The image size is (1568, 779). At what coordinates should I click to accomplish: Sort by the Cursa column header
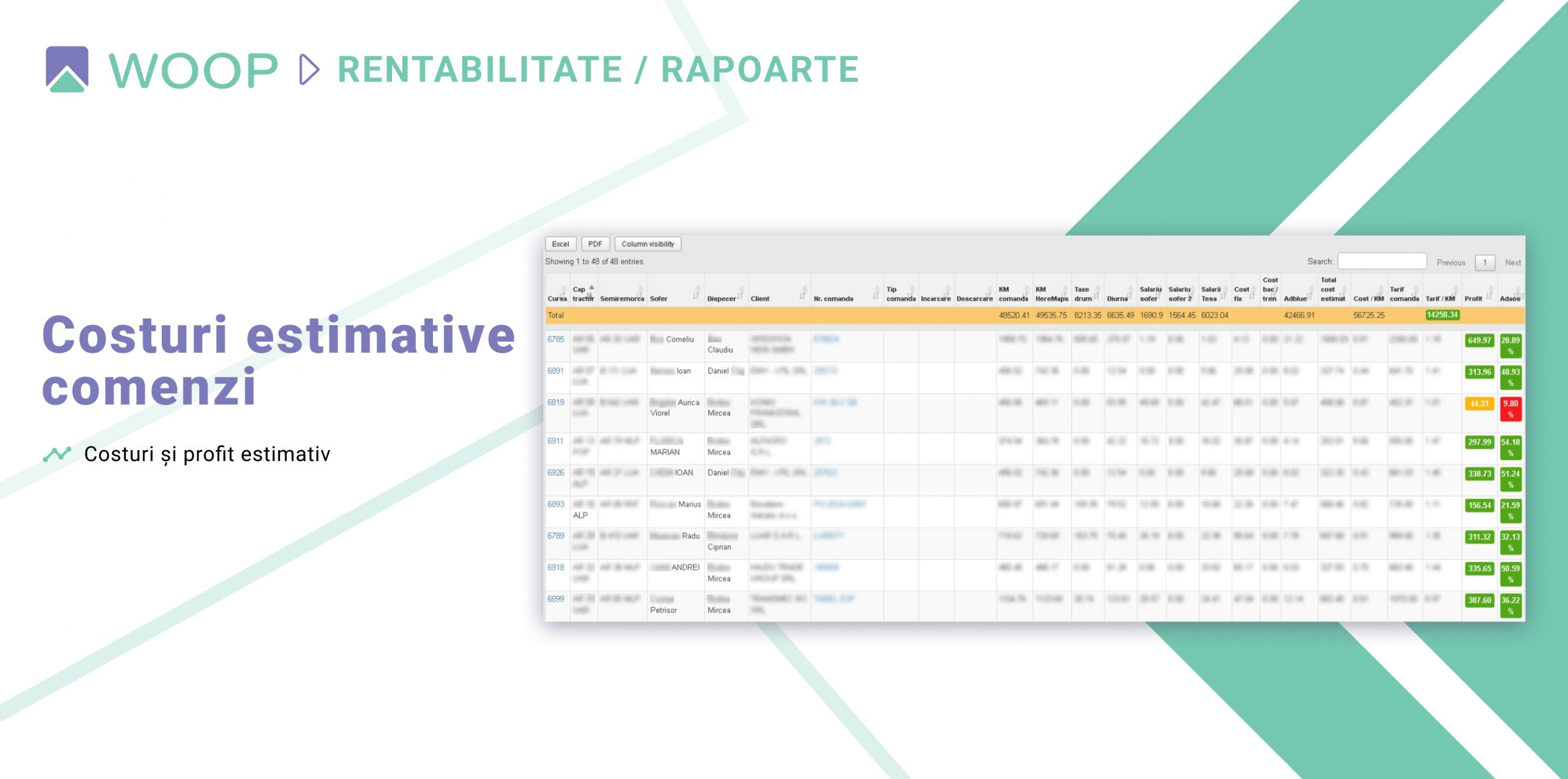tap(557, 290)
